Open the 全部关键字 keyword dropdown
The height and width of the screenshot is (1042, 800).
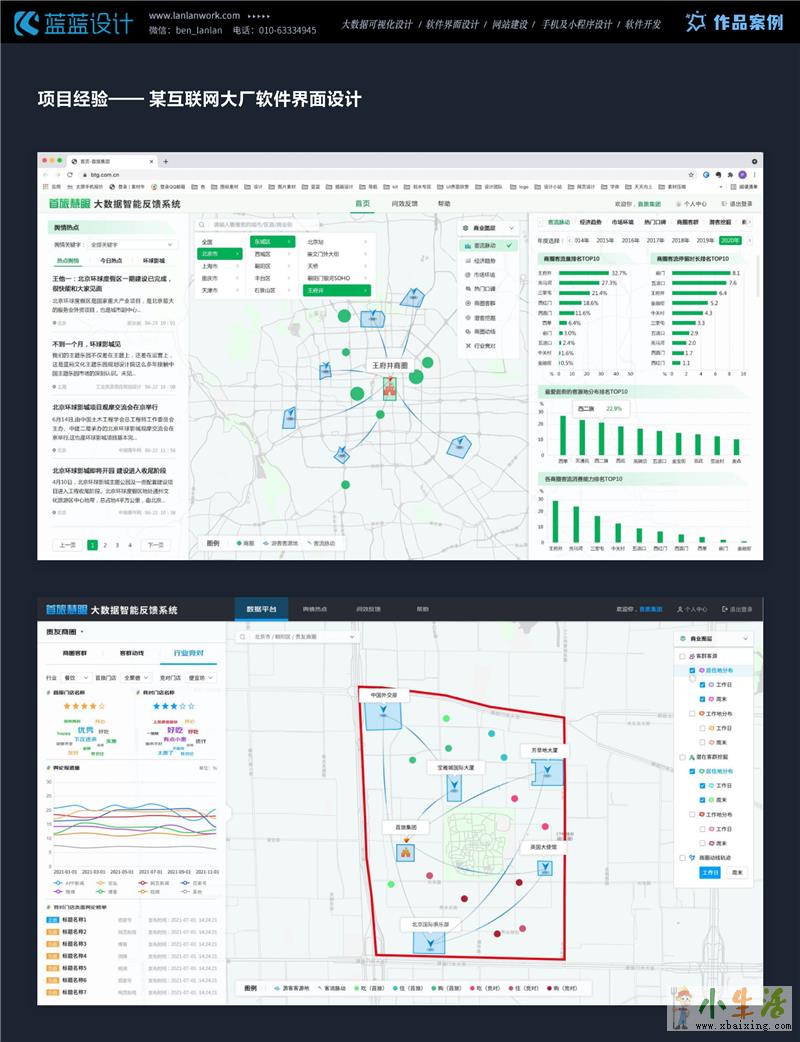pos(129,244)
